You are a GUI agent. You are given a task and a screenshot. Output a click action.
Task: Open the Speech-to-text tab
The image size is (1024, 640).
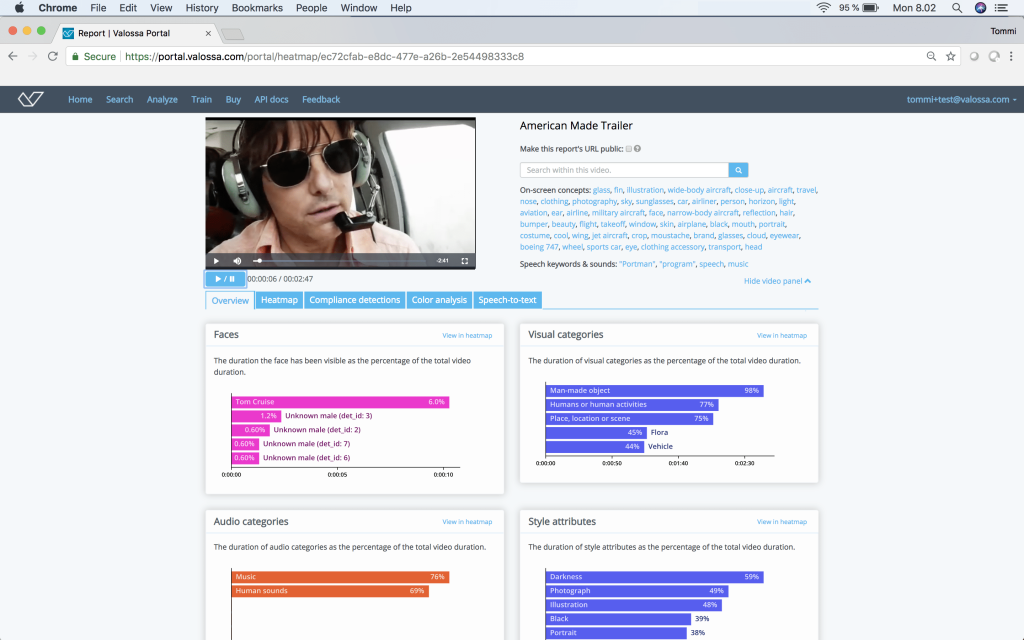tap(507, 300)
